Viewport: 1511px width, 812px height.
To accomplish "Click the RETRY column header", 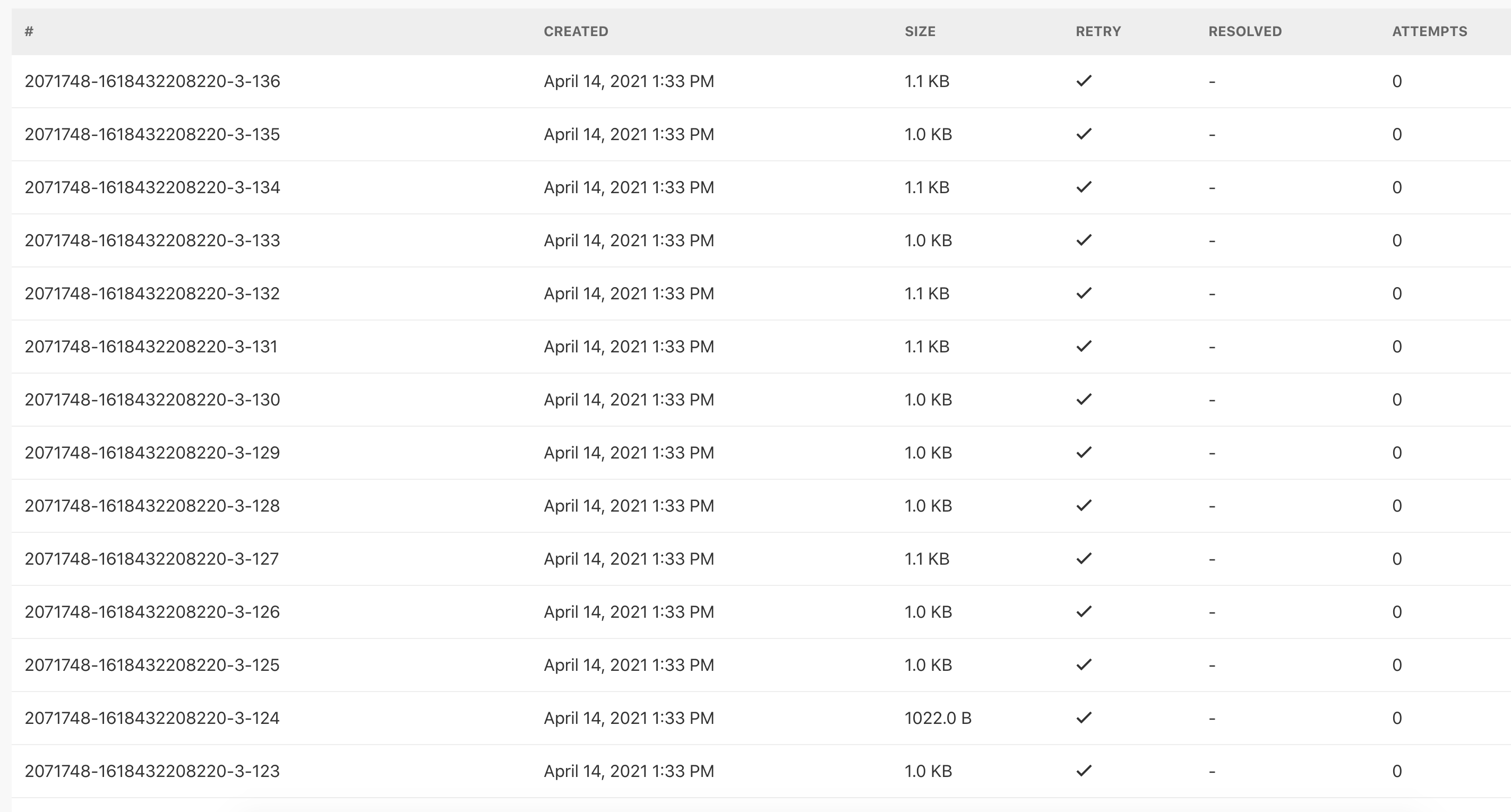I will tap(1098, 32).
